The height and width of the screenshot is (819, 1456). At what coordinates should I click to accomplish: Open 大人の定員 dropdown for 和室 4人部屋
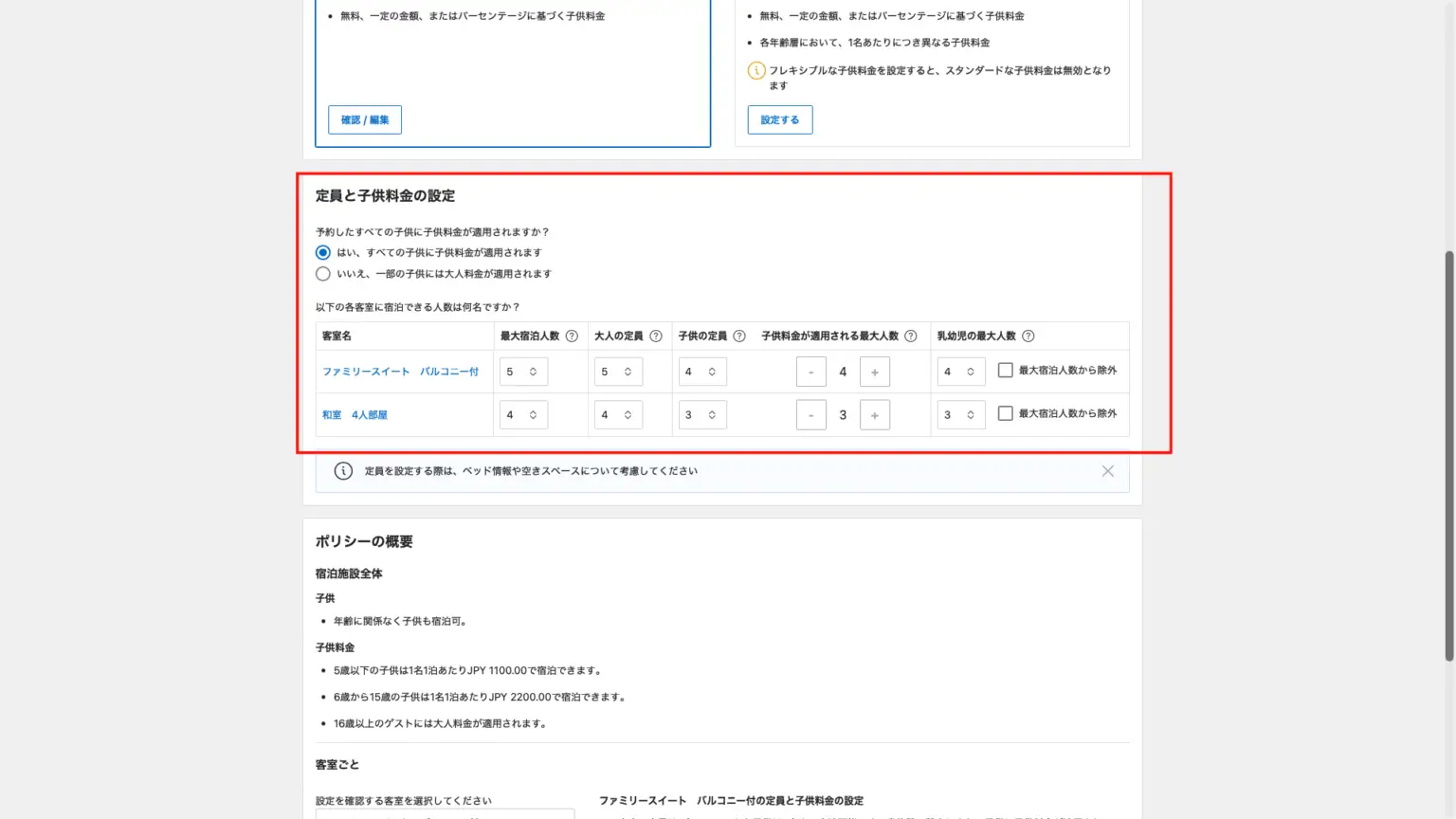[x=618, y=415]
